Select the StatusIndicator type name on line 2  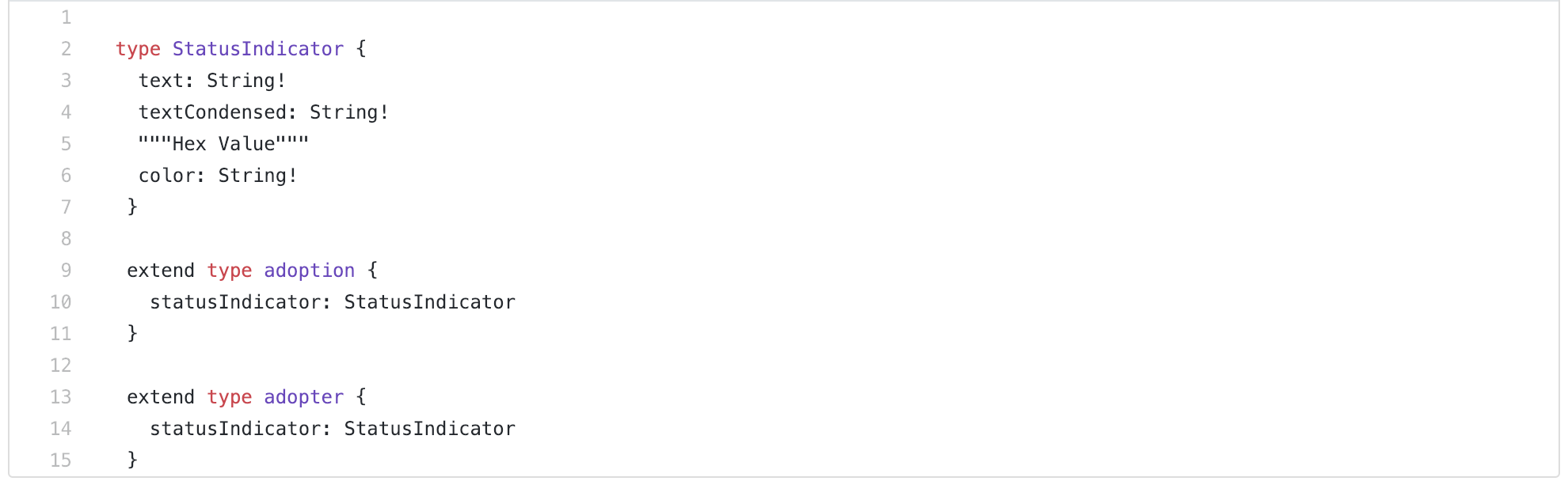[258, 49]
